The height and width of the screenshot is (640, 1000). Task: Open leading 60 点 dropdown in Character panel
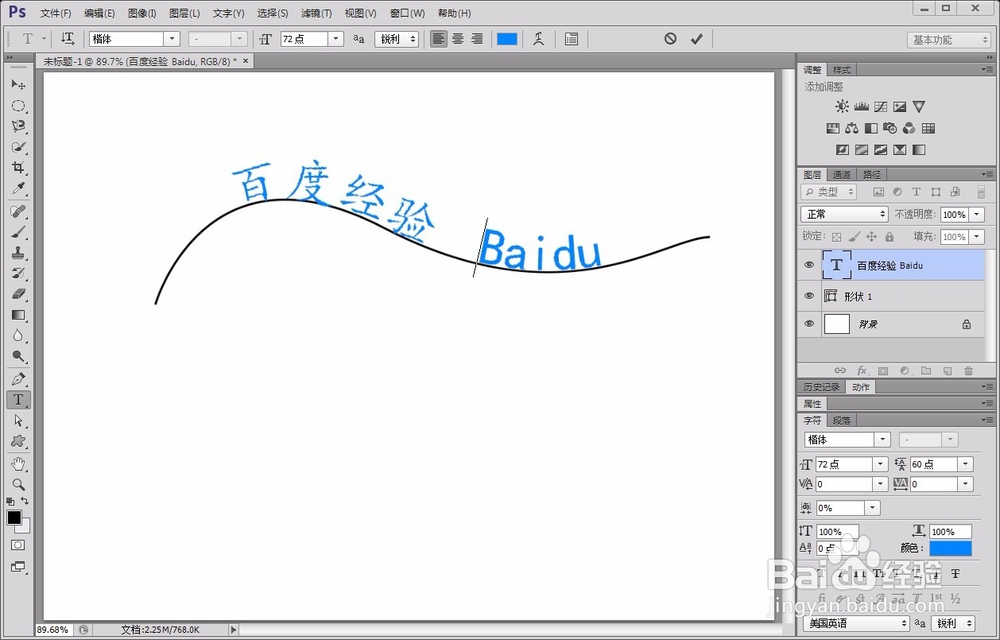pyautogui.click(x=966, y=464)
